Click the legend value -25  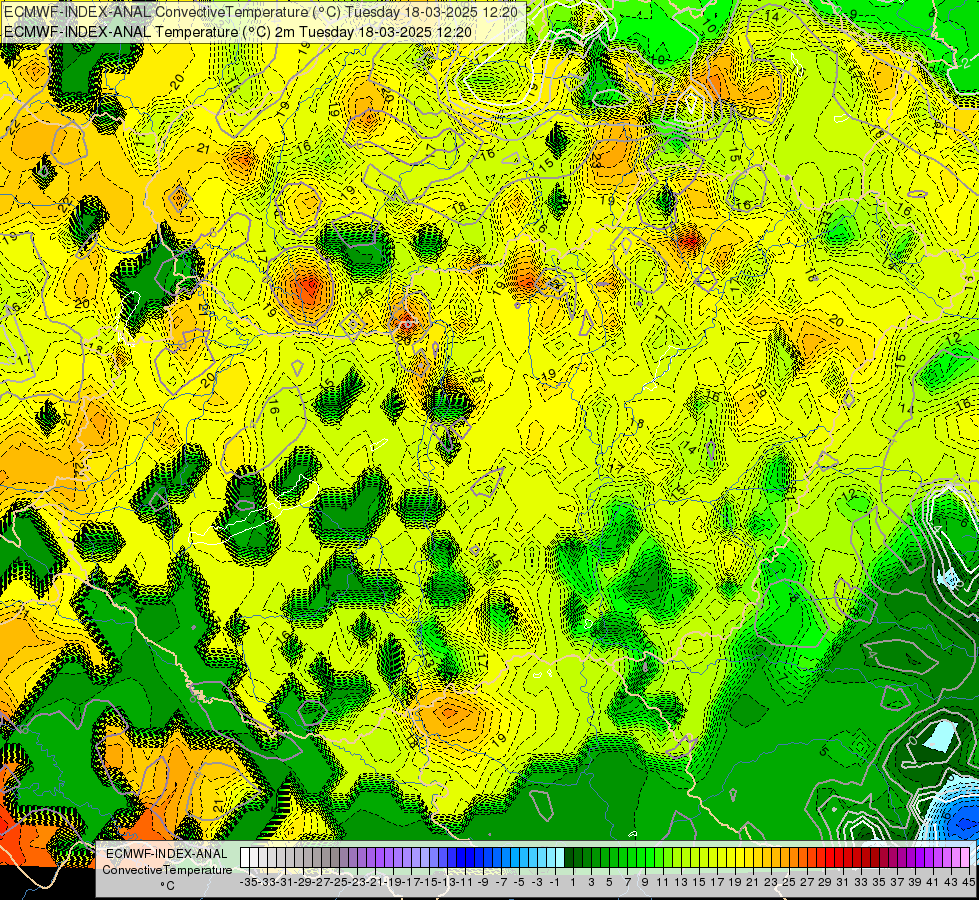(x=339, y=883)
